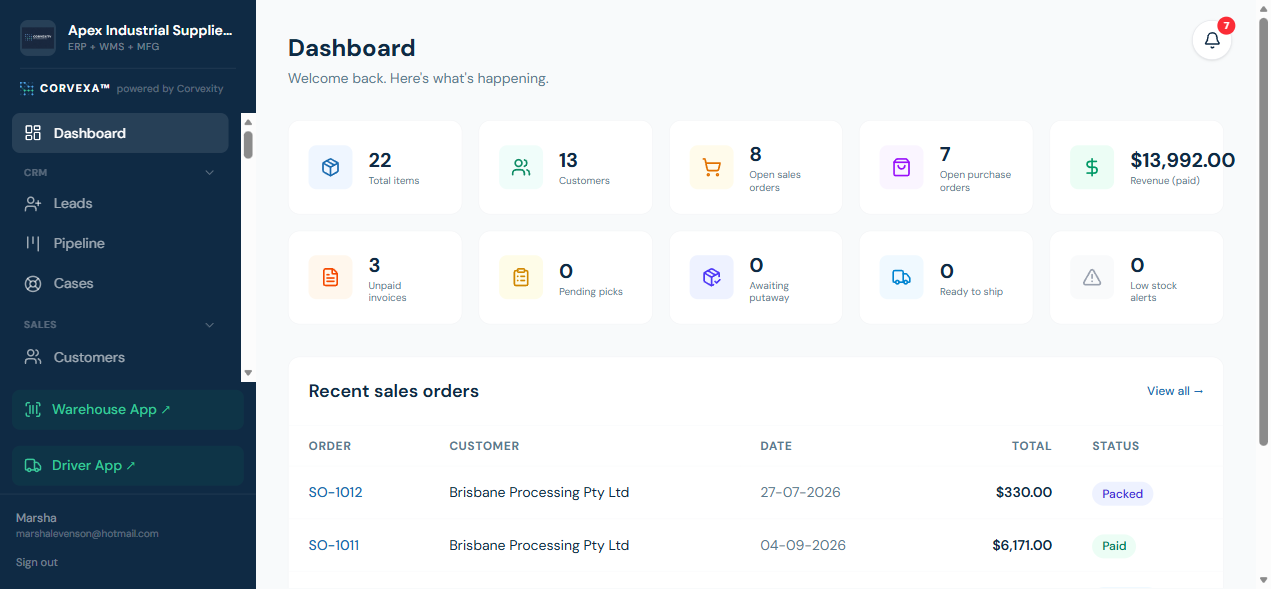1271x589 pixels.
Task: Collapse the CRM section chevron
Action: (210, 173)
